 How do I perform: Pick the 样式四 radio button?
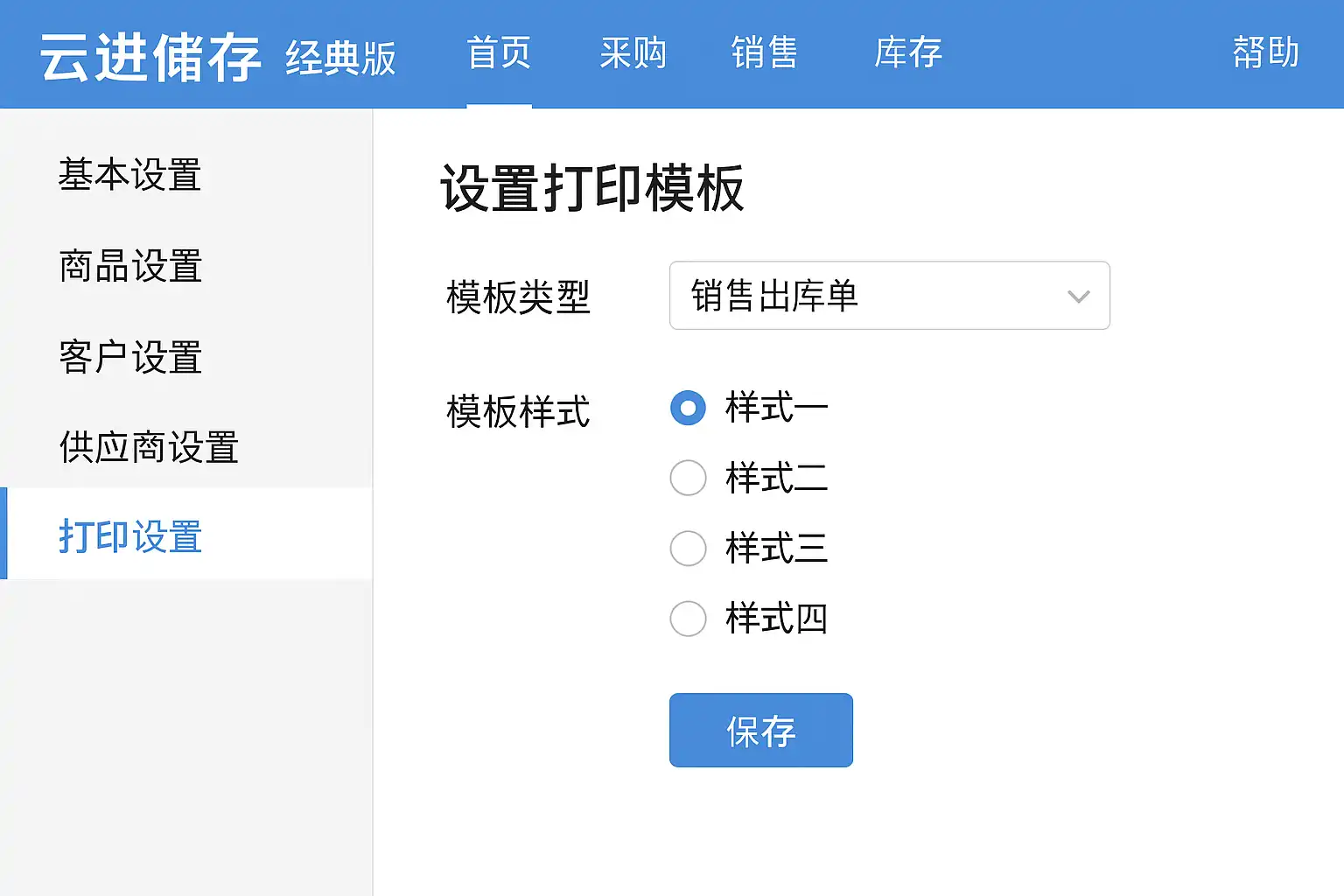(x=688, y=619)
